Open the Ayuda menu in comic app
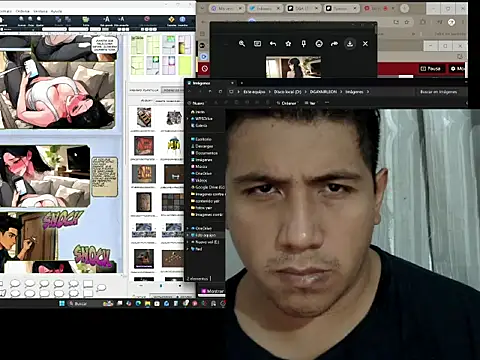480x360 pixels. (x=56, y=11)
